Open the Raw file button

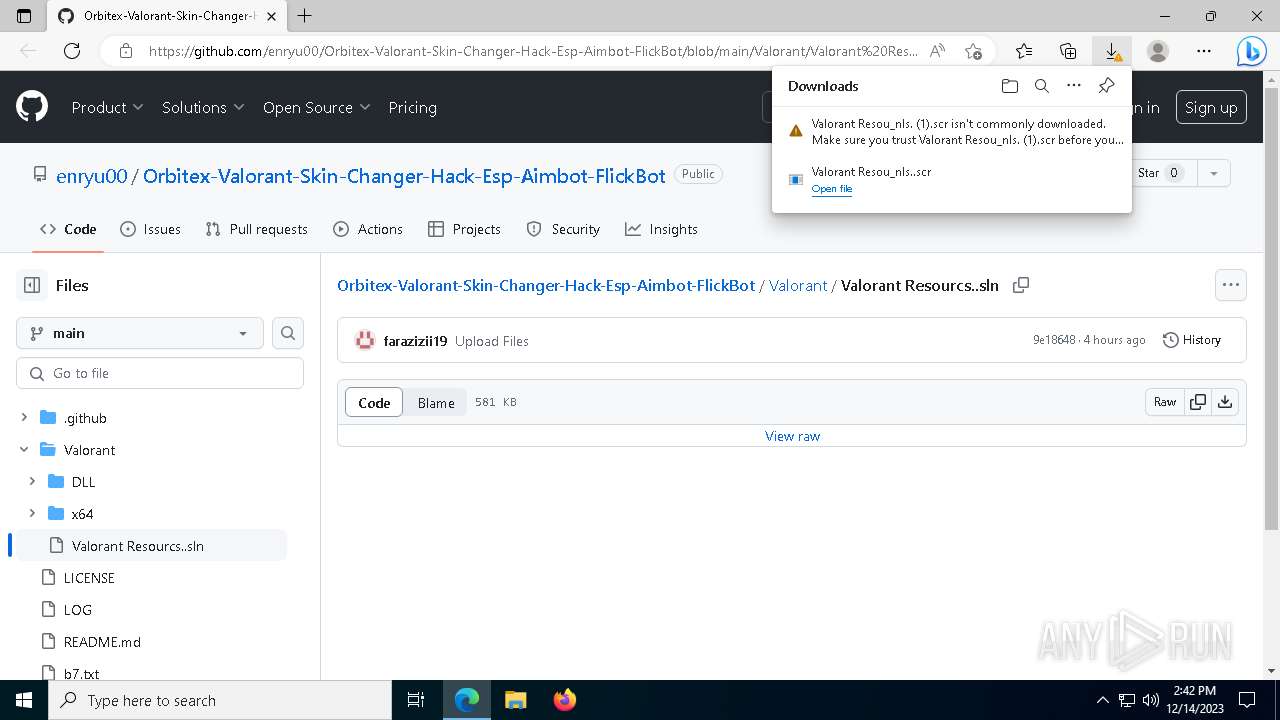pyautogui.click(x=1165, y=402)
